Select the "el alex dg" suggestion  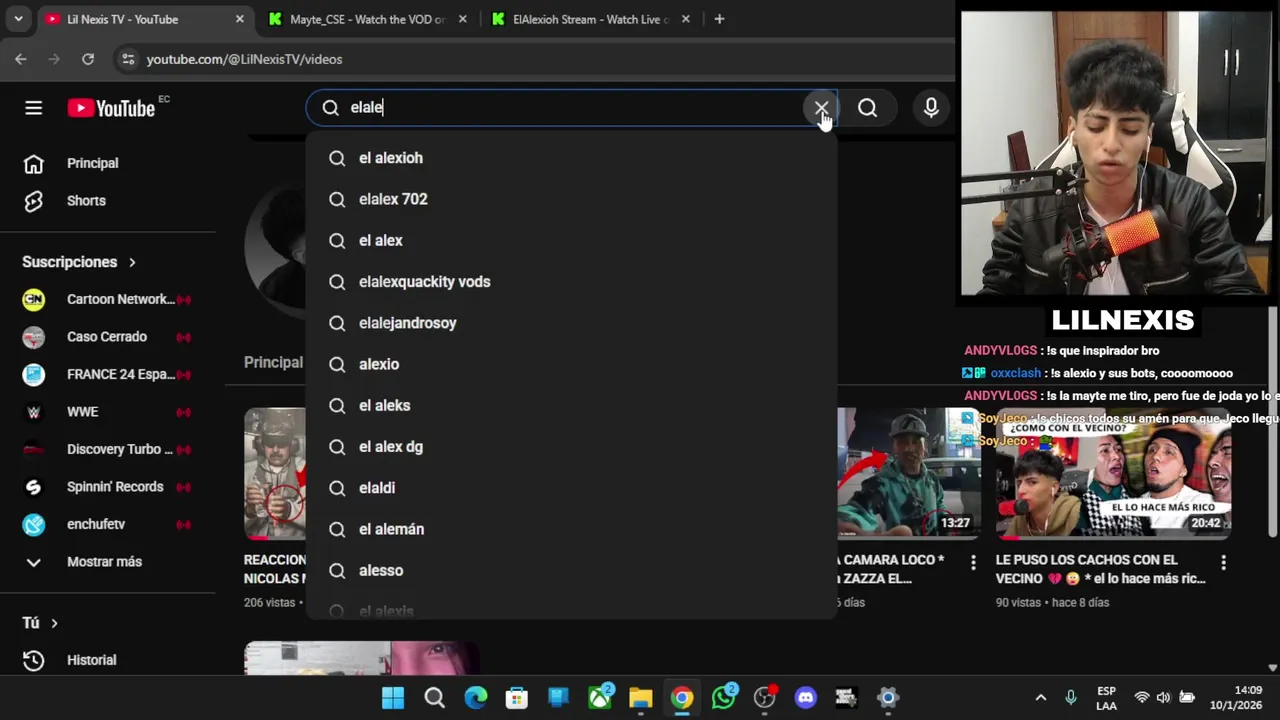[x=571, y=447]
